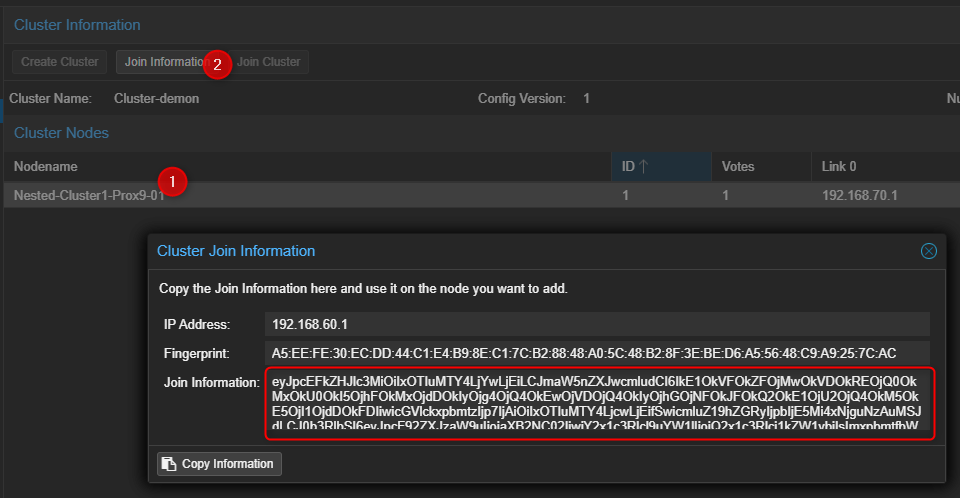The image size is (960, 498).
Task: Click the Create Cluster button
Action: coord(59,62)
